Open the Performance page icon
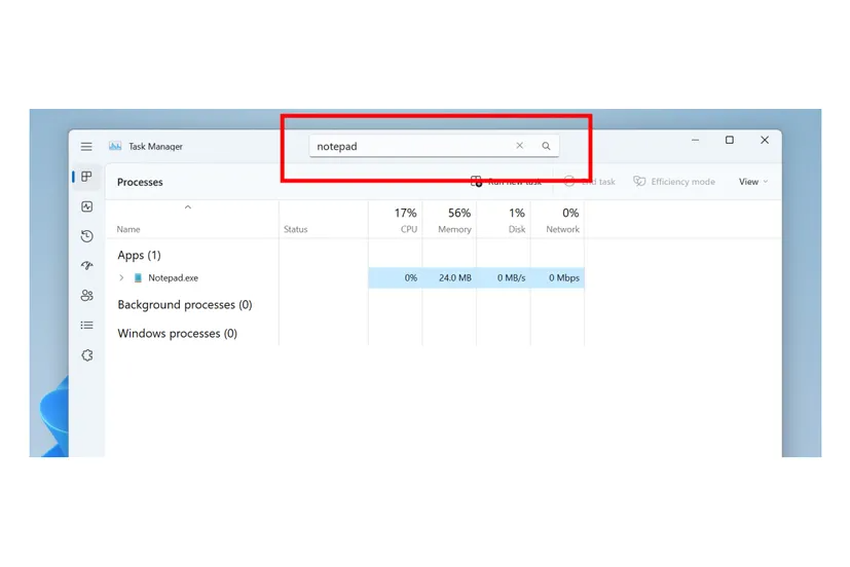This screenshot has height=567, width=850. (87, 207)
